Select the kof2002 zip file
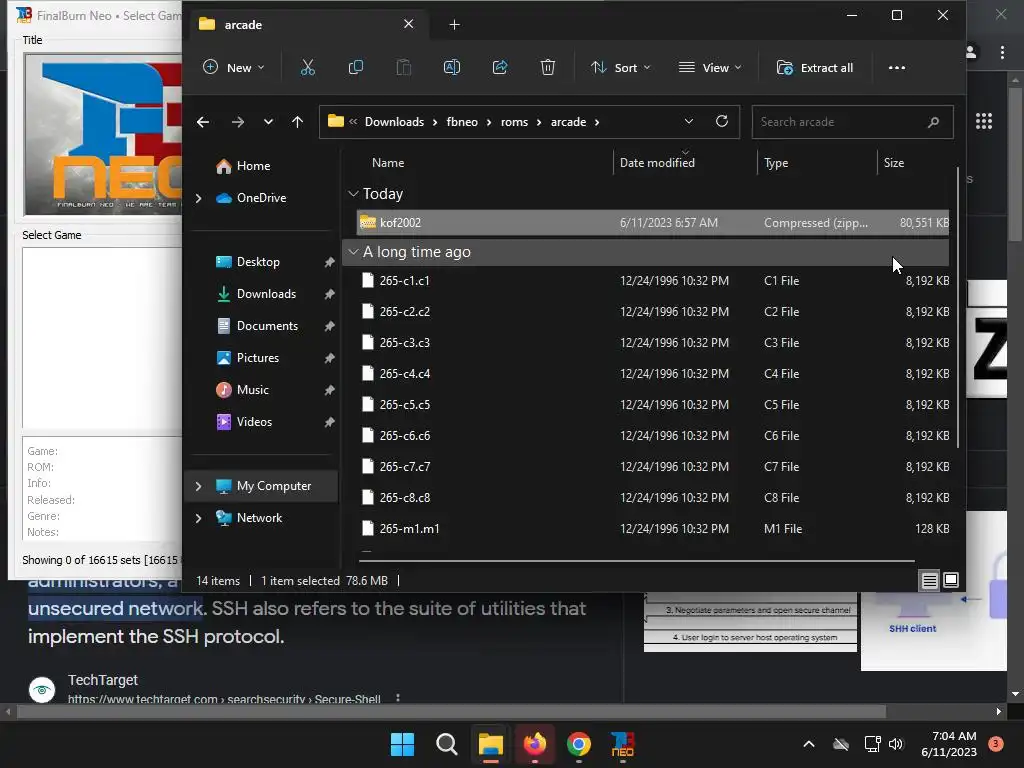 pos(653,223)
